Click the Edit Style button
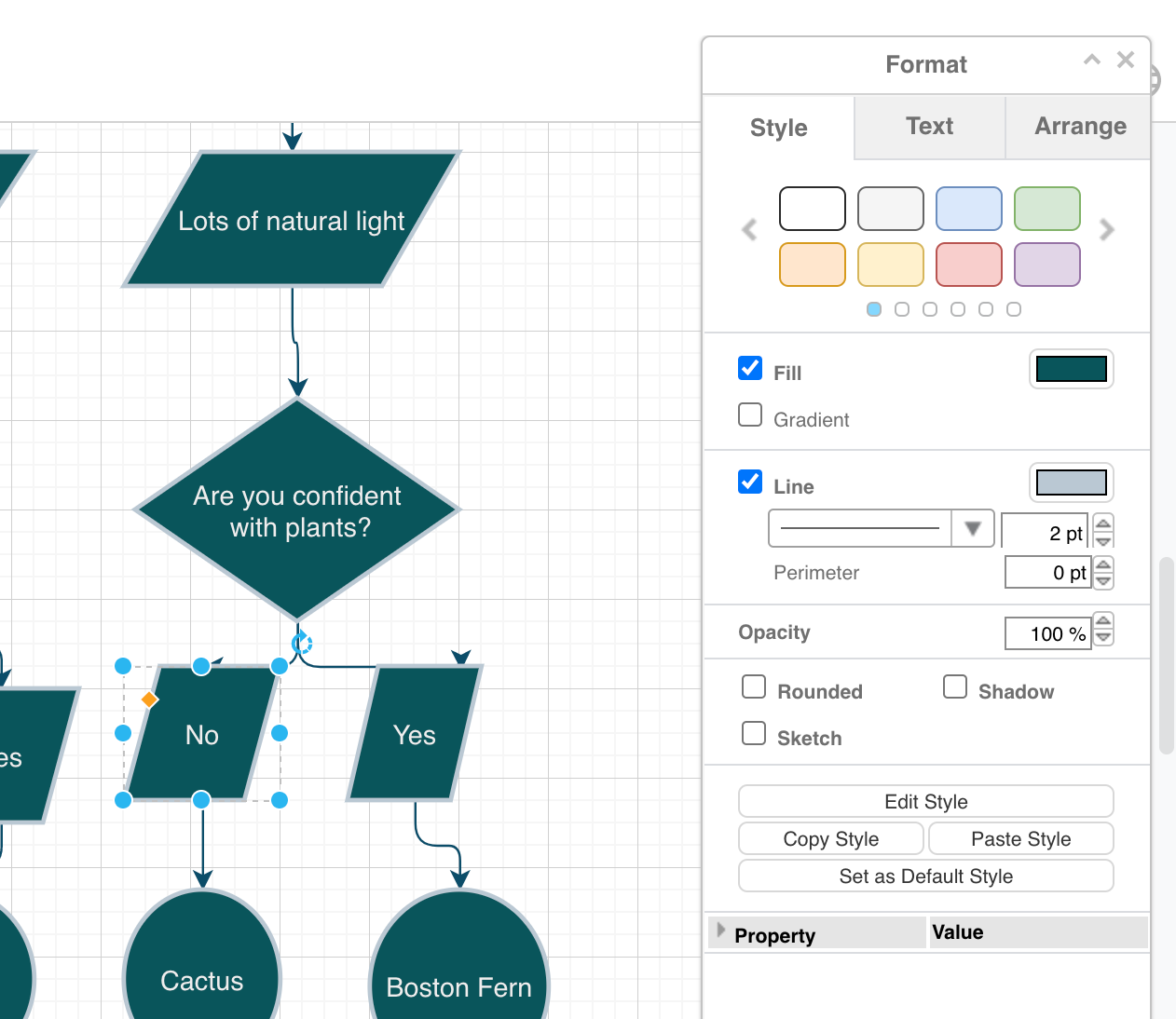Image resolution: width=1176 pixels, height=1019 pixels. (x=925, y=801)
